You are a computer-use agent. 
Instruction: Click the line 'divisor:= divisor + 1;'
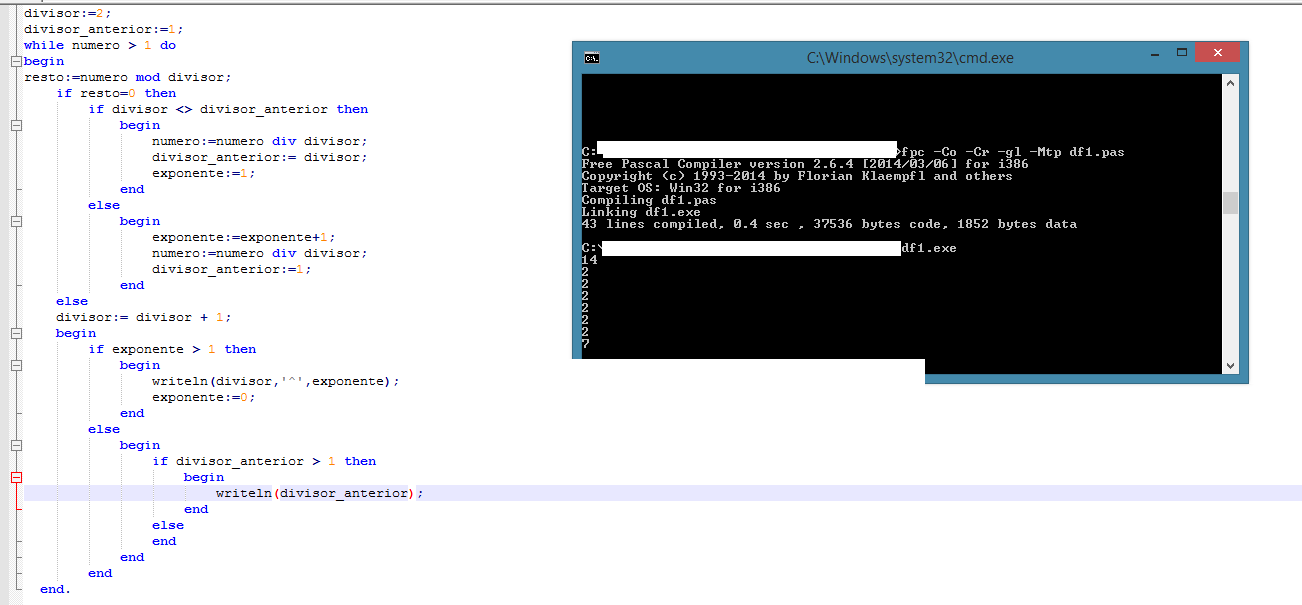pyautogui.click(x=144, y=317)
